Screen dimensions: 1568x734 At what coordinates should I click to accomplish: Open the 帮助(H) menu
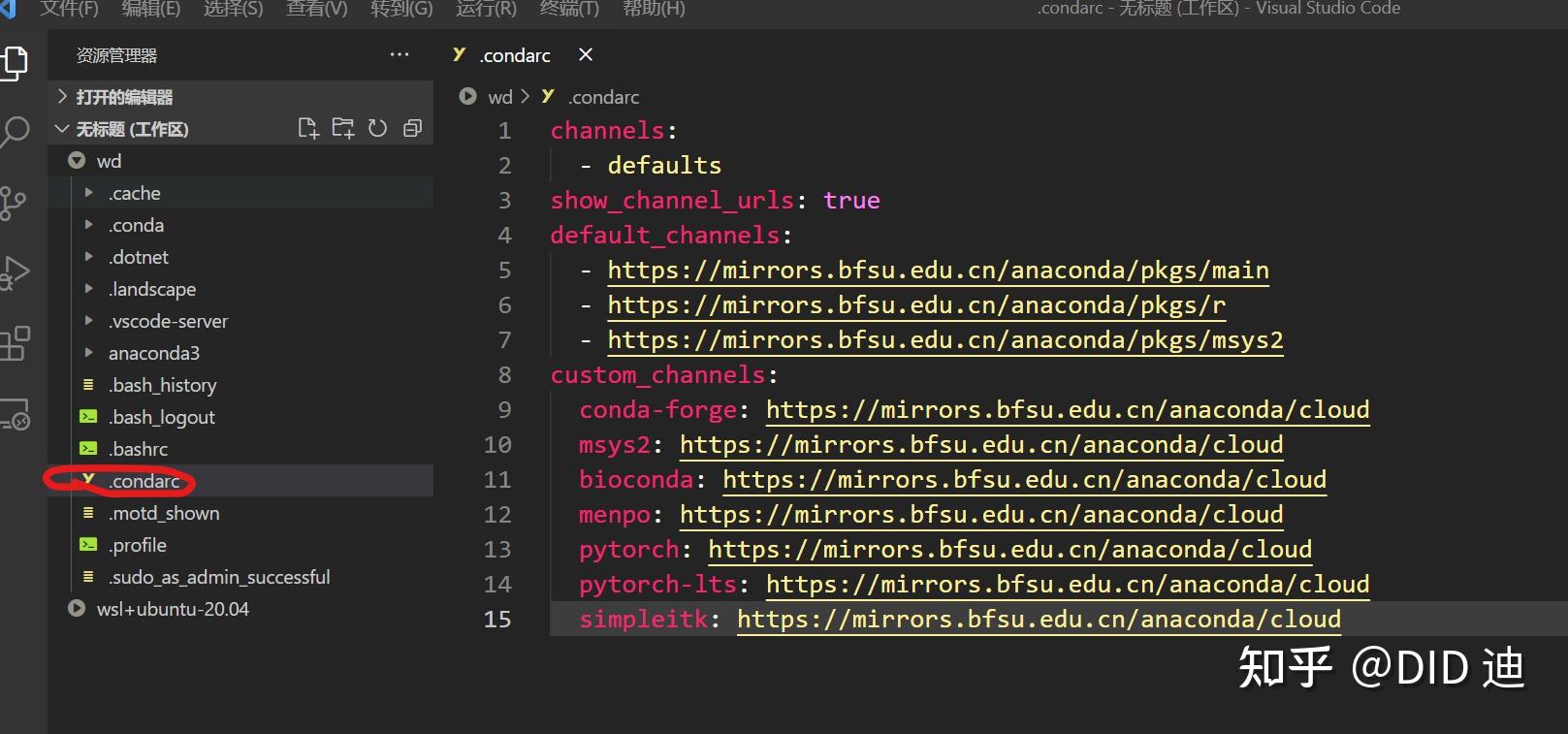pyautogui.click(x=654, y=9)
